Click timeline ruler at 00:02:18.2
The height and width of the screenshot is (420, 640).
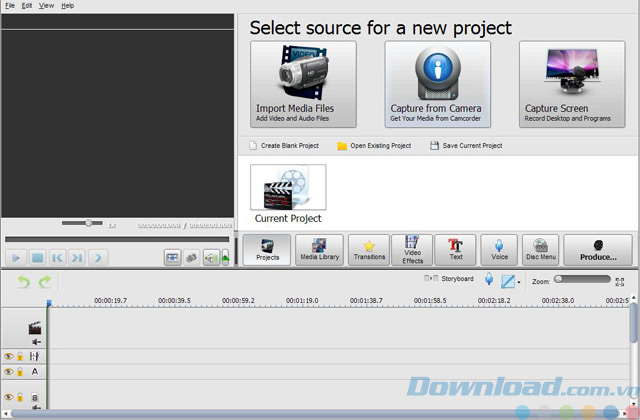click(x=494, y=301)
